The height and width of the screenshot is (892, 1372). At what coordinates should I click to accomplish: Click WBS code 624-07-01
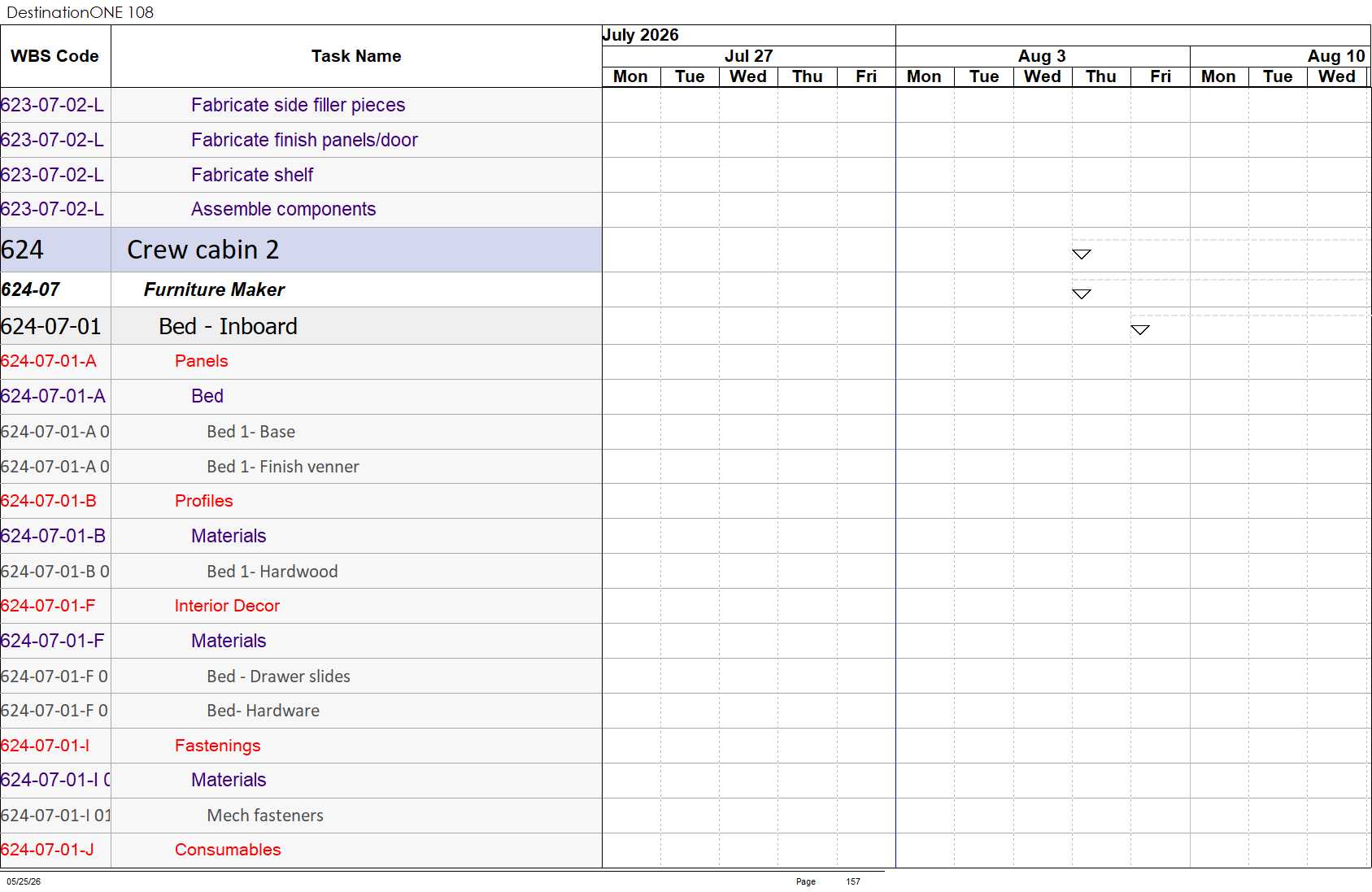click(x=50, y=326)
